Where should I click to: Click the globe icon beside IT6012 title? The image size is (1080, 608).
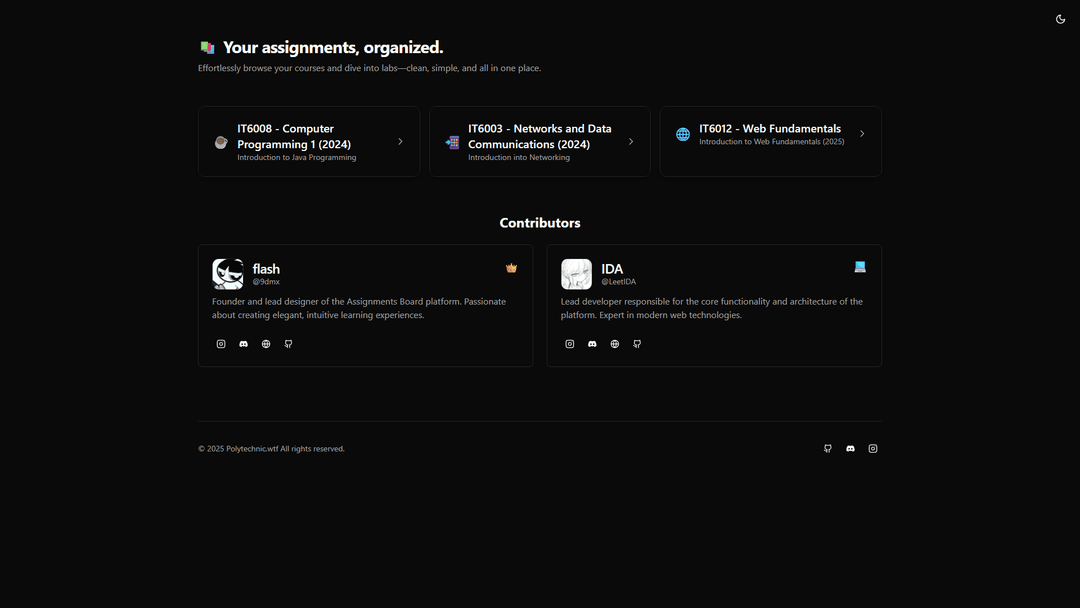coord(682,134)
